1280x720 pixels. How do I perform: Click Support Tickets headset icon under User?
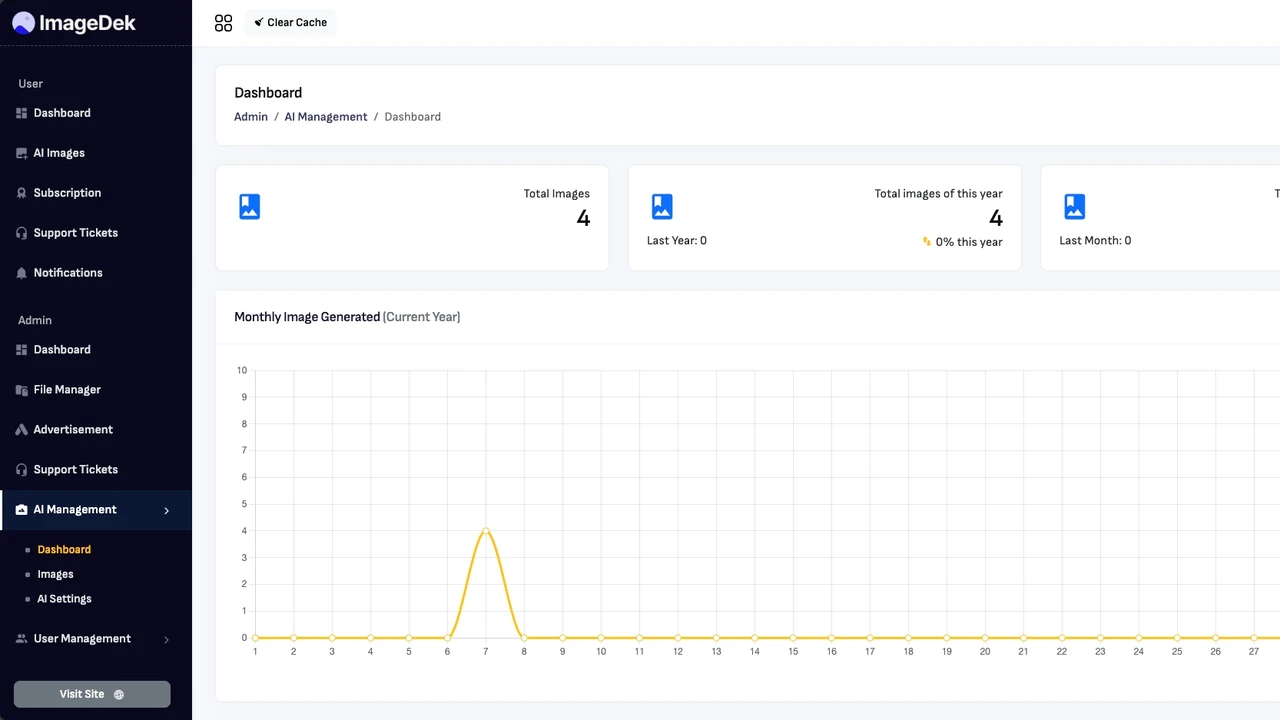[x=22, y=233]
